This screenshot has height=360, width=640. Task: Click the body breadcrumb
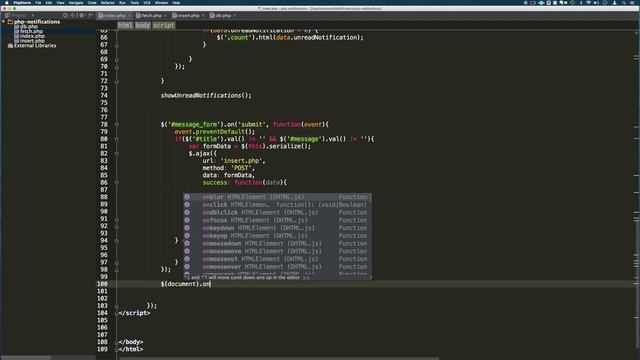pyautogui.click(x=142, y=25)
